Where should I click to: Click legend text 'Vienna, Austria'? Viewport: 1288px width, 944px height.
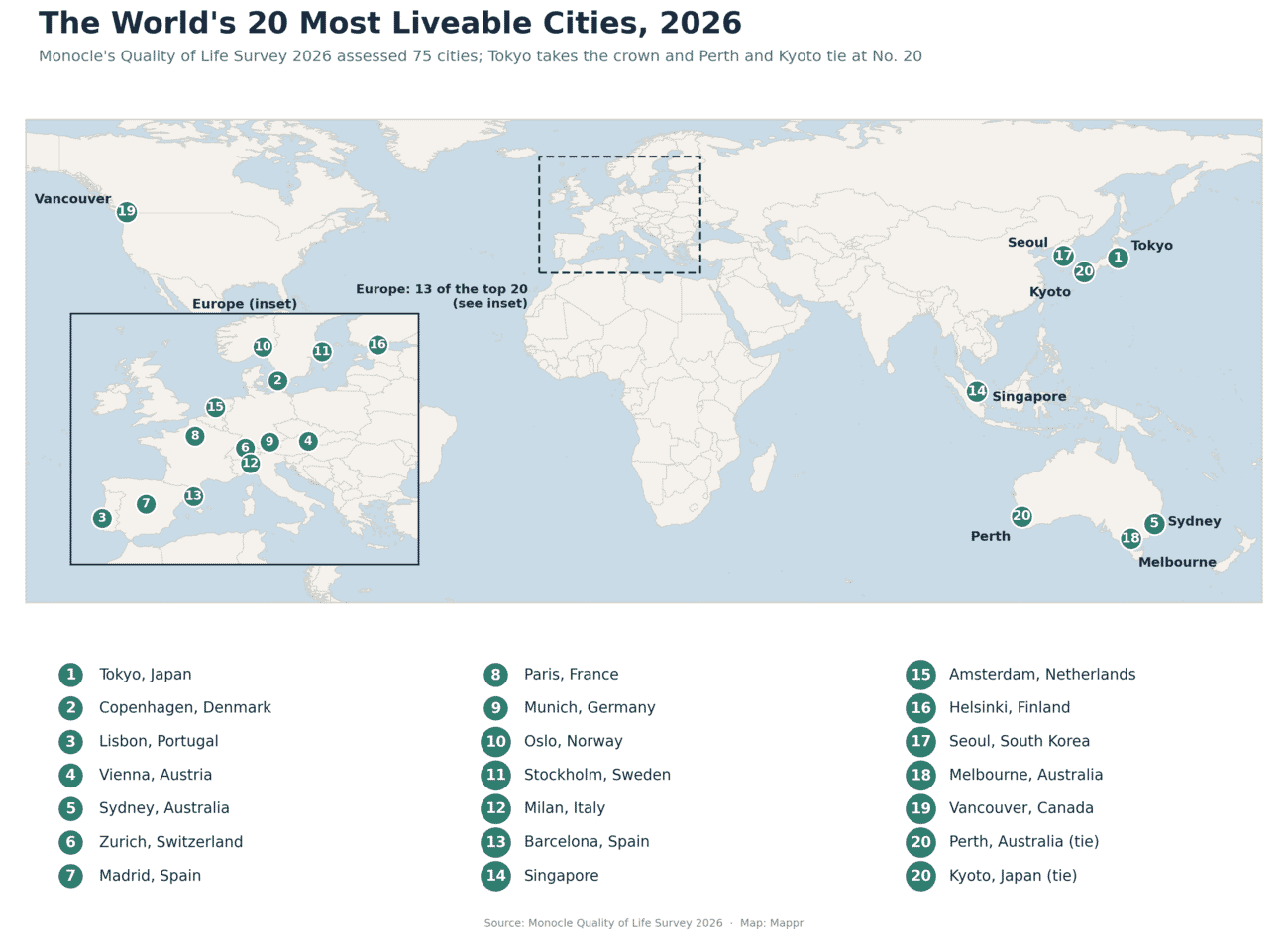156,775
